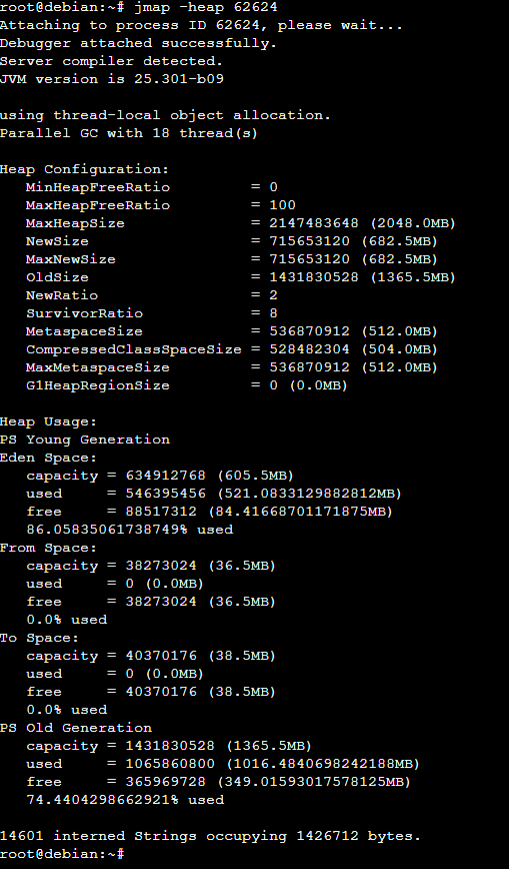This screenshot has width=509, height=869.
Task: Click the CompressedClassSpaceSize label
Action: 134,349
